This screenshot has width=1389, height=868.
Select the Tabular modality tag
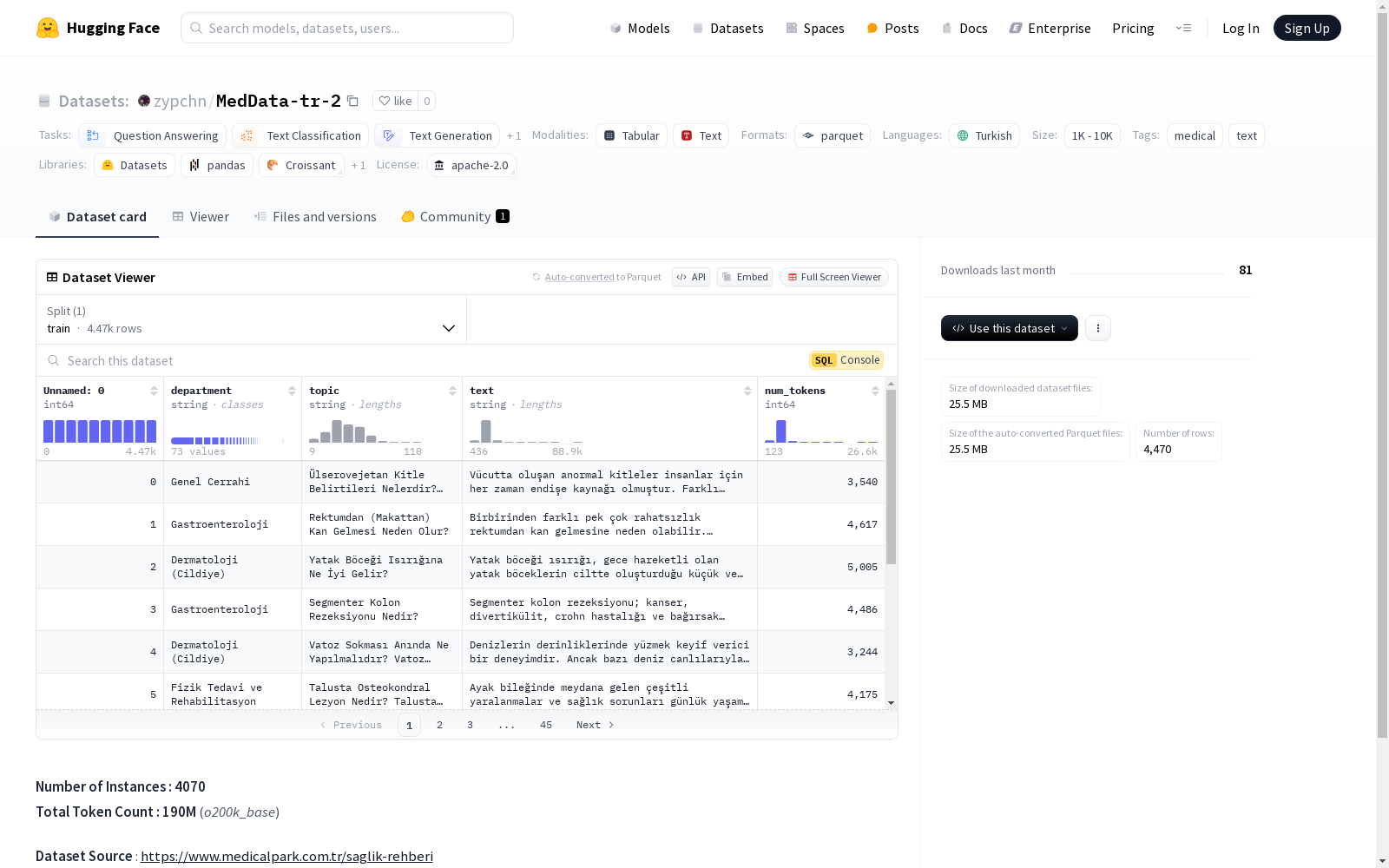coord(631,135)
